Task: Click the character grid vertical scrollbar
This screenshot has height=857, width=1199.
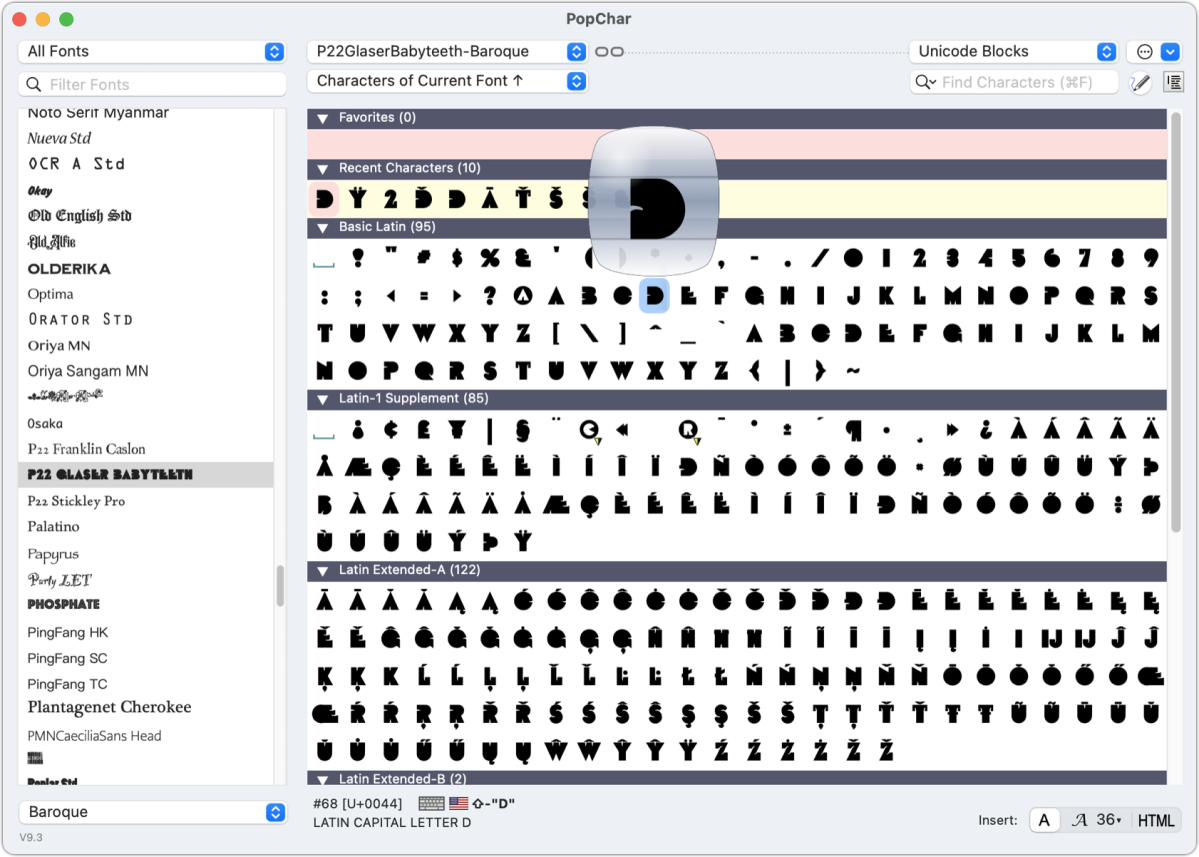Action: (x=1175, y=321)
